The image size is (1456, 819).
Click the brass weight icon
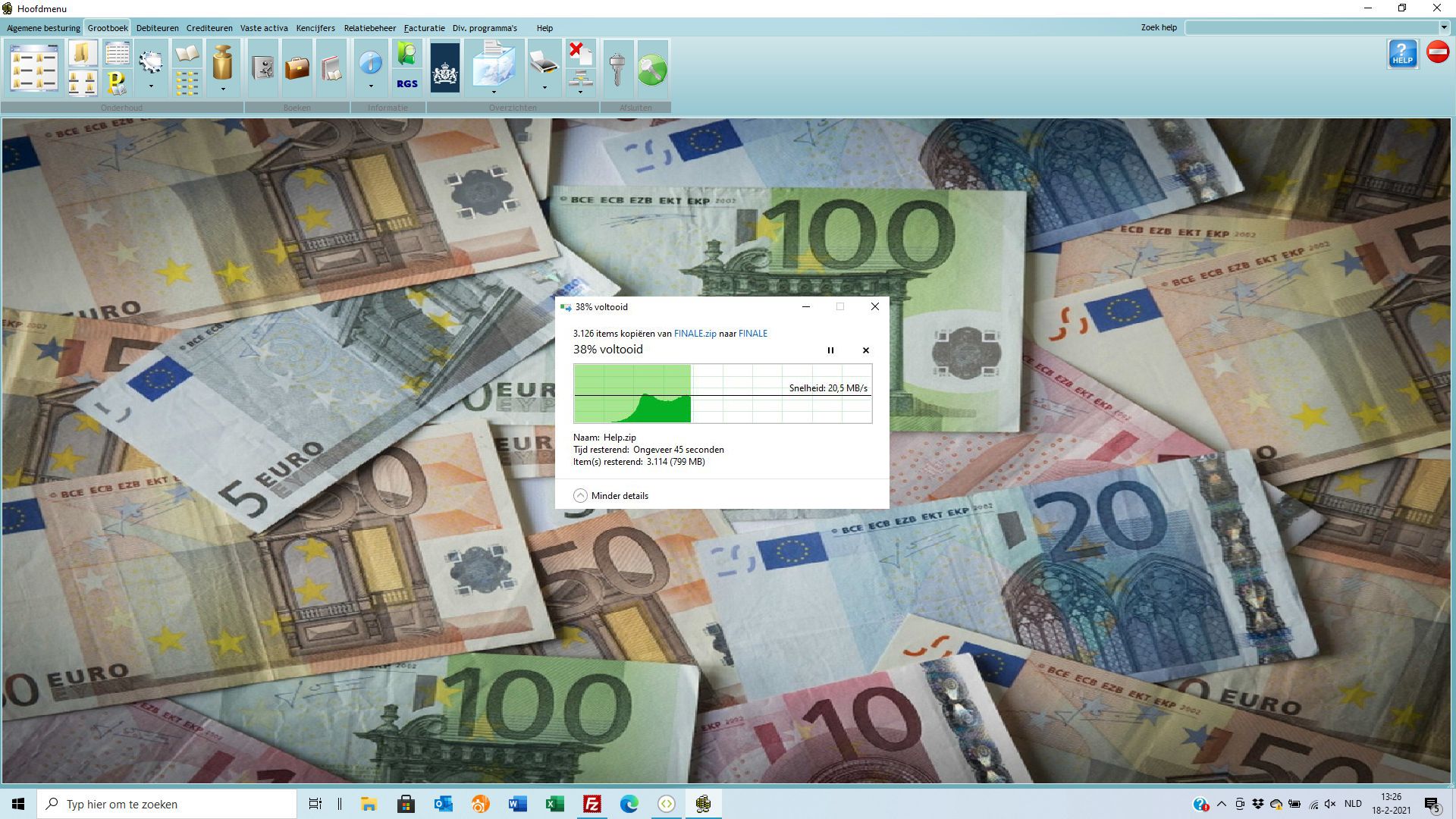[x=222, y=62]
